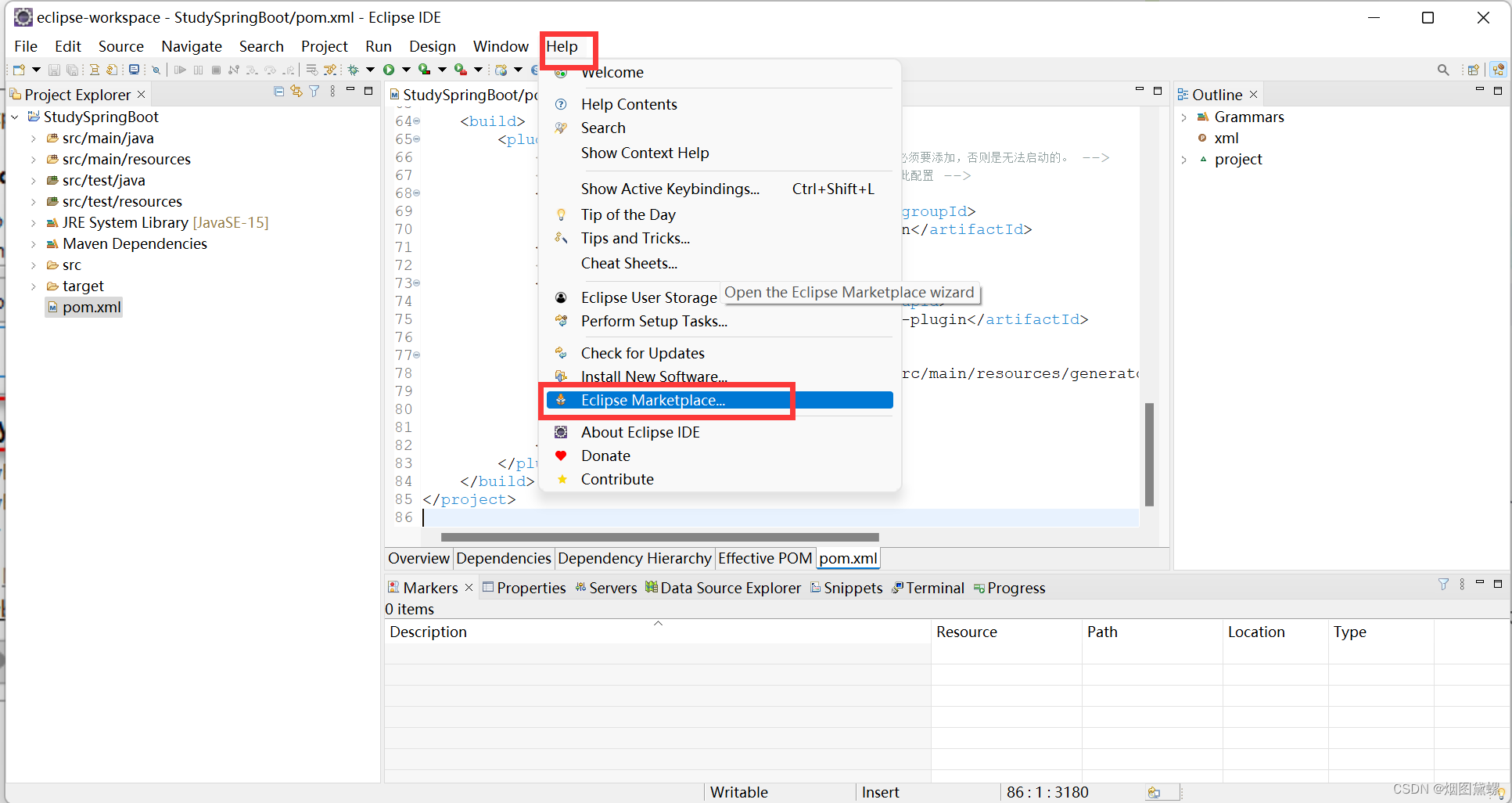Image resolution: width=1512 pixels, height=803 pixels.
Task: Click the Run with Coverage icon
Action: pyautogui.click(x=424, y=69)
